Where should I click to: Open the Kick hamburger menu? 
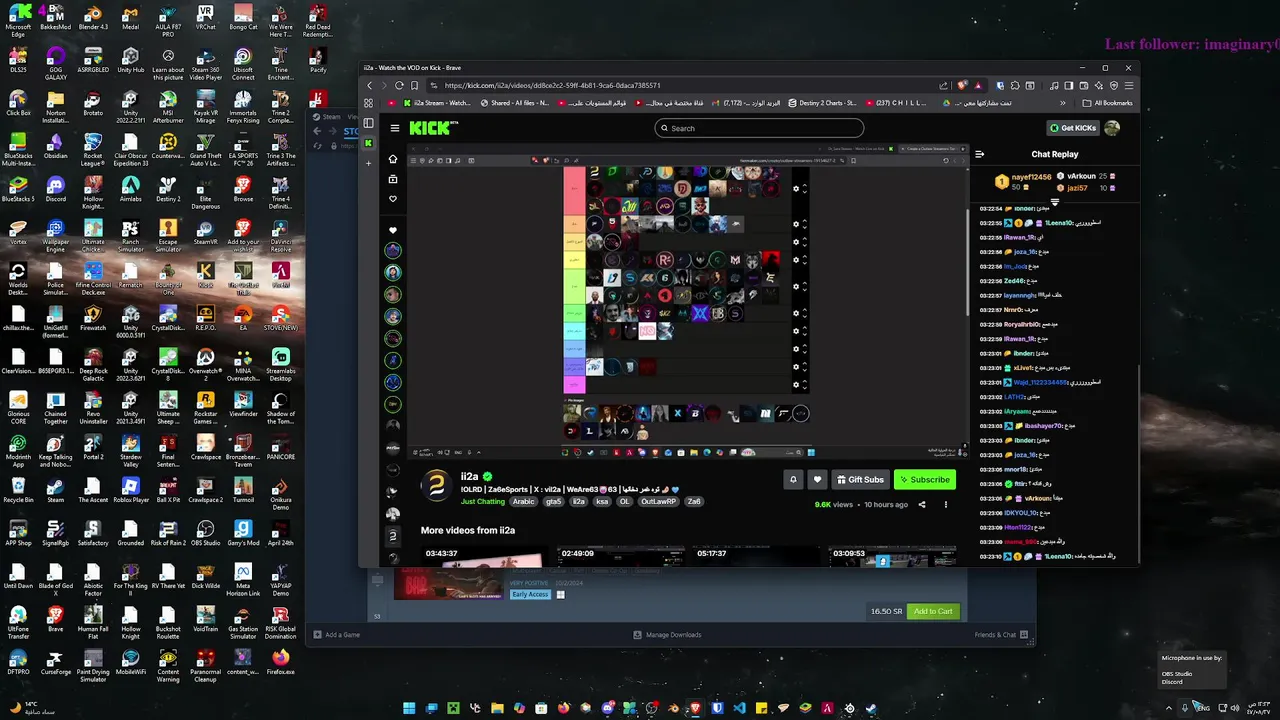(395, 128)
